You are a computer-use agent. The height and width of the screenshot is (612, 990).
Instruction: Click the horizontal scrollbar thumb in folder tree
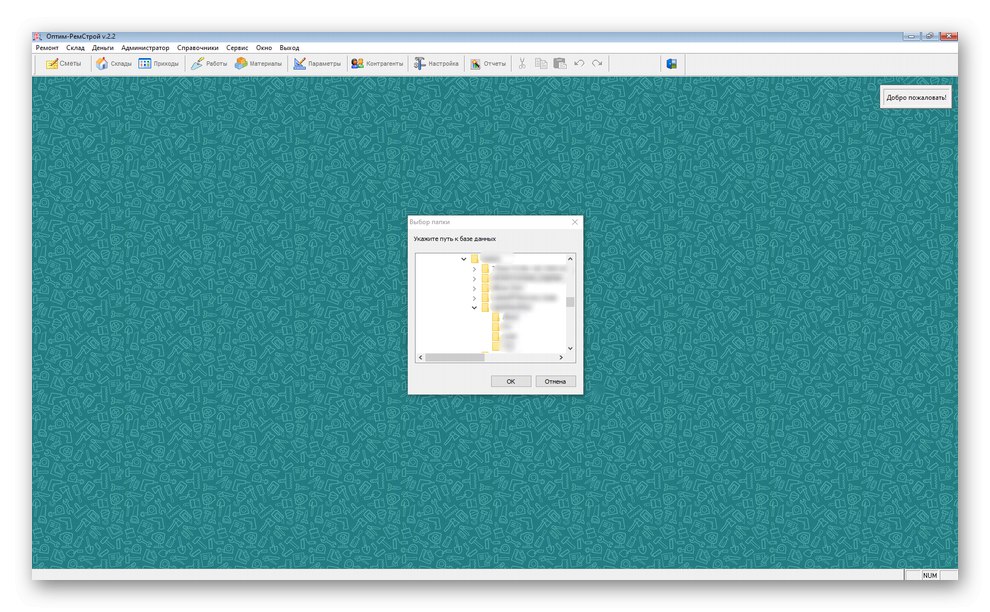click(455, 357)
